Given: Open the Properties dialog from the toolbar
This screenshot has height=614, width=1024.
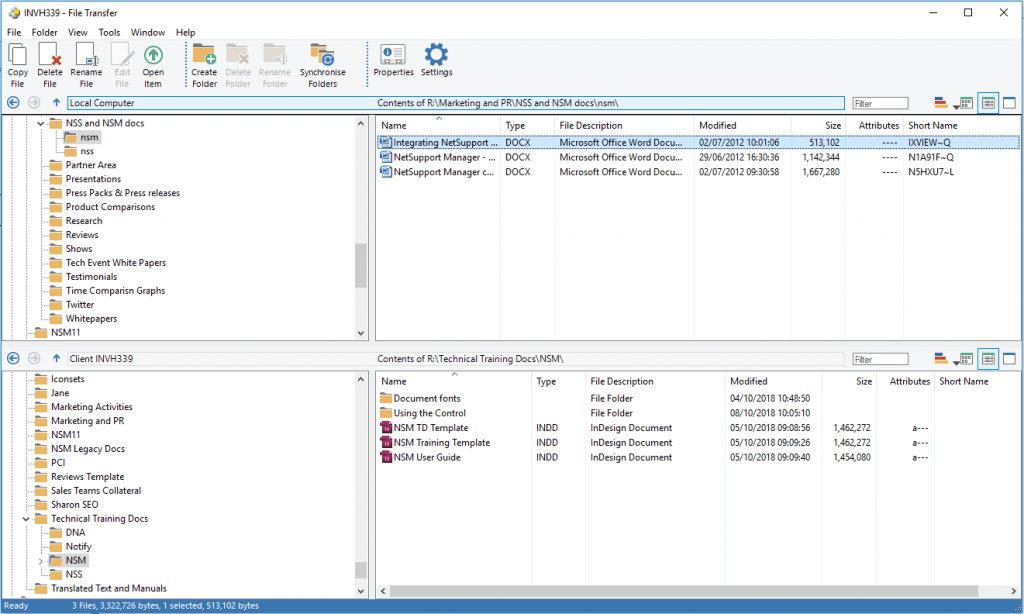Looking at the screenshot, I should coord(393,60).
